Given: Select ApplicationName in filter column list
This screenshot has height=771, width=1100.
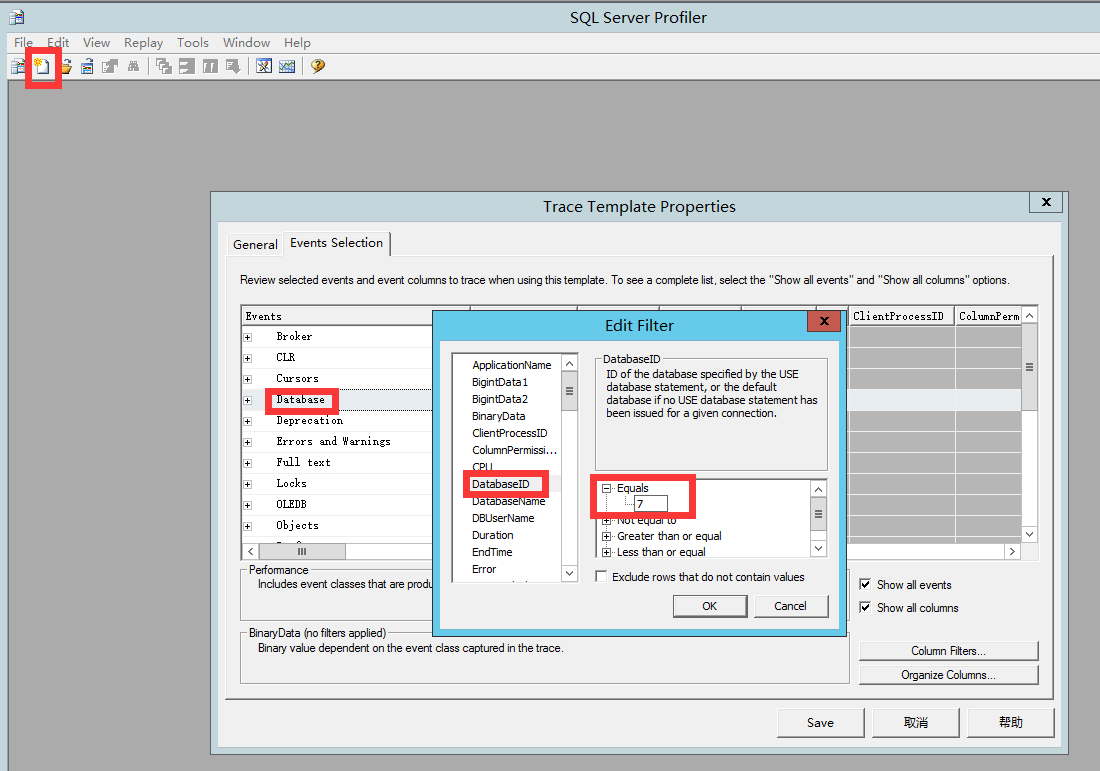Looking at the screenshot, I should (x=511, y=365).
